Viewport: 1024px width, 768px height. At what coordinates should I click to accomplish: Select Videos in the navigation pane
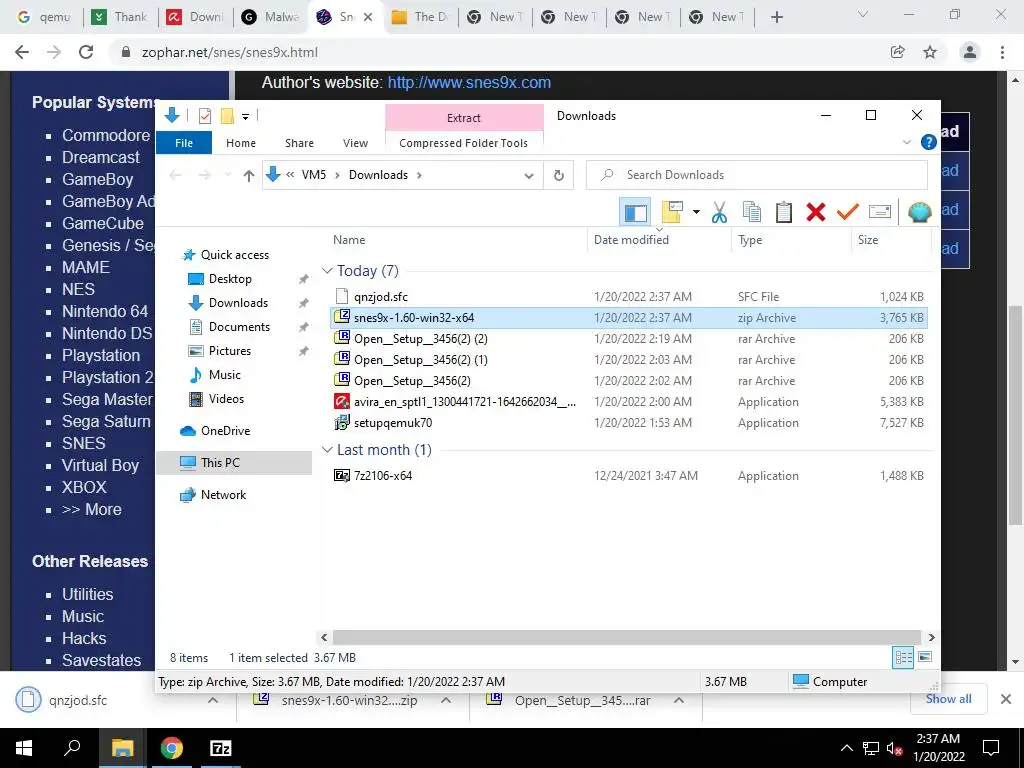(225, 399)
